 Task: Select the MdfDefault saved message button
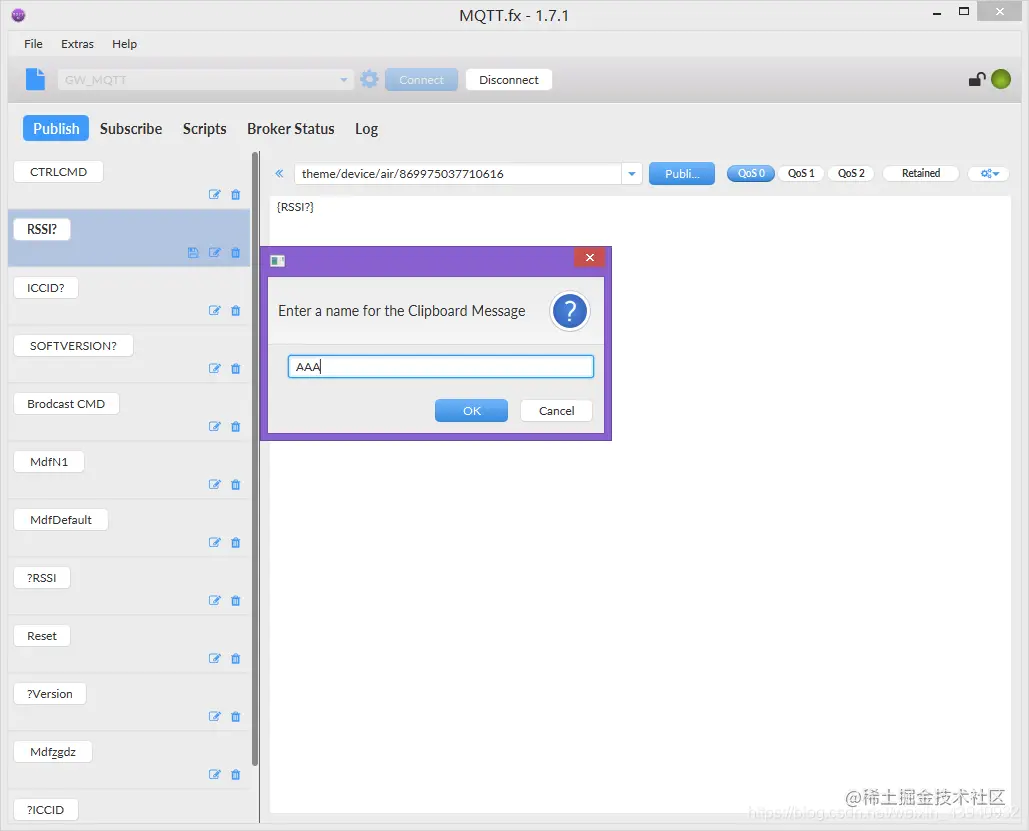point(61,520)
